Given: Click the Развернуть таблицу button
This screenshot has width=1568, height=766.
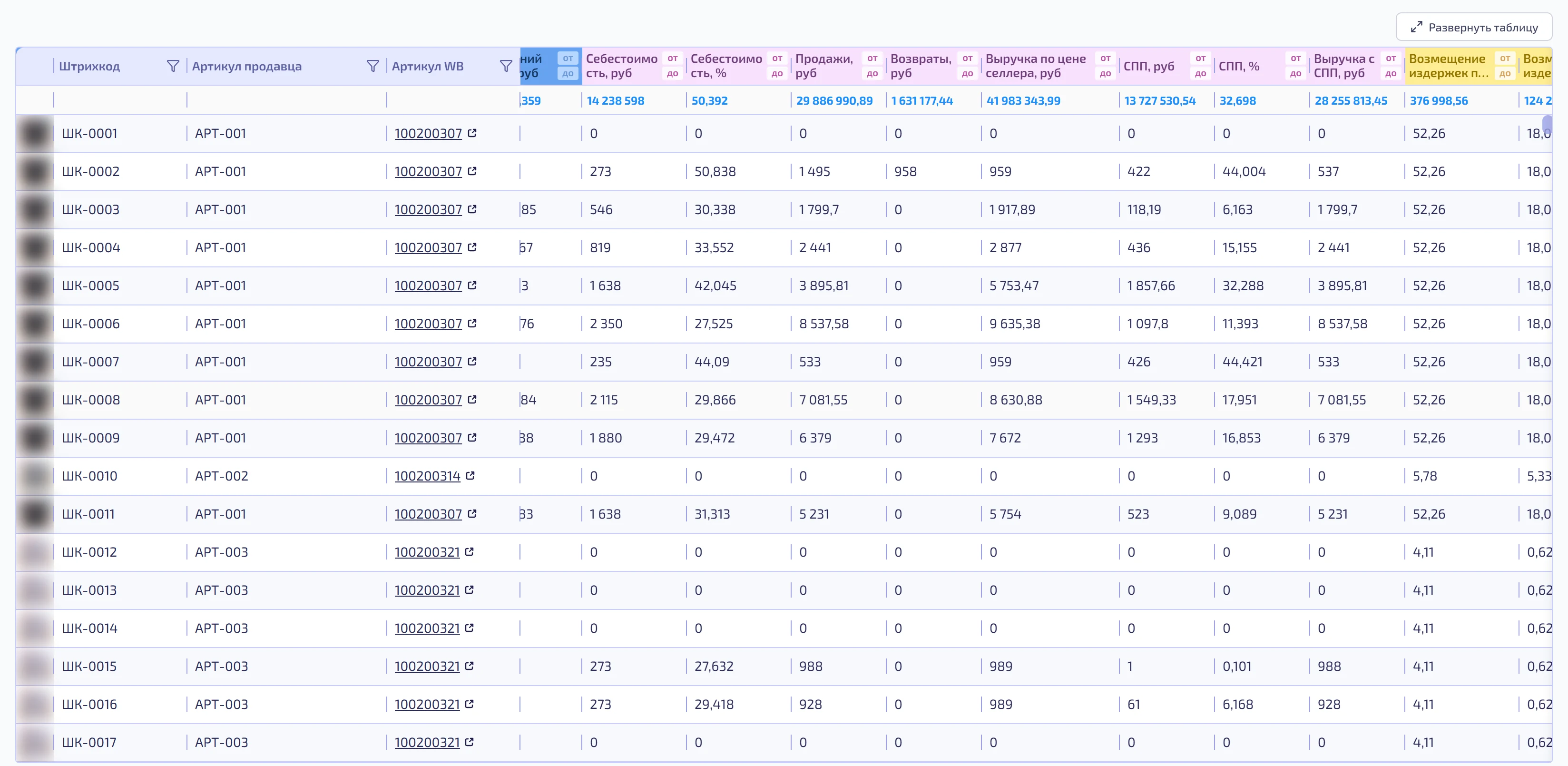Looking at the screenshot, I should [1474, 28].
